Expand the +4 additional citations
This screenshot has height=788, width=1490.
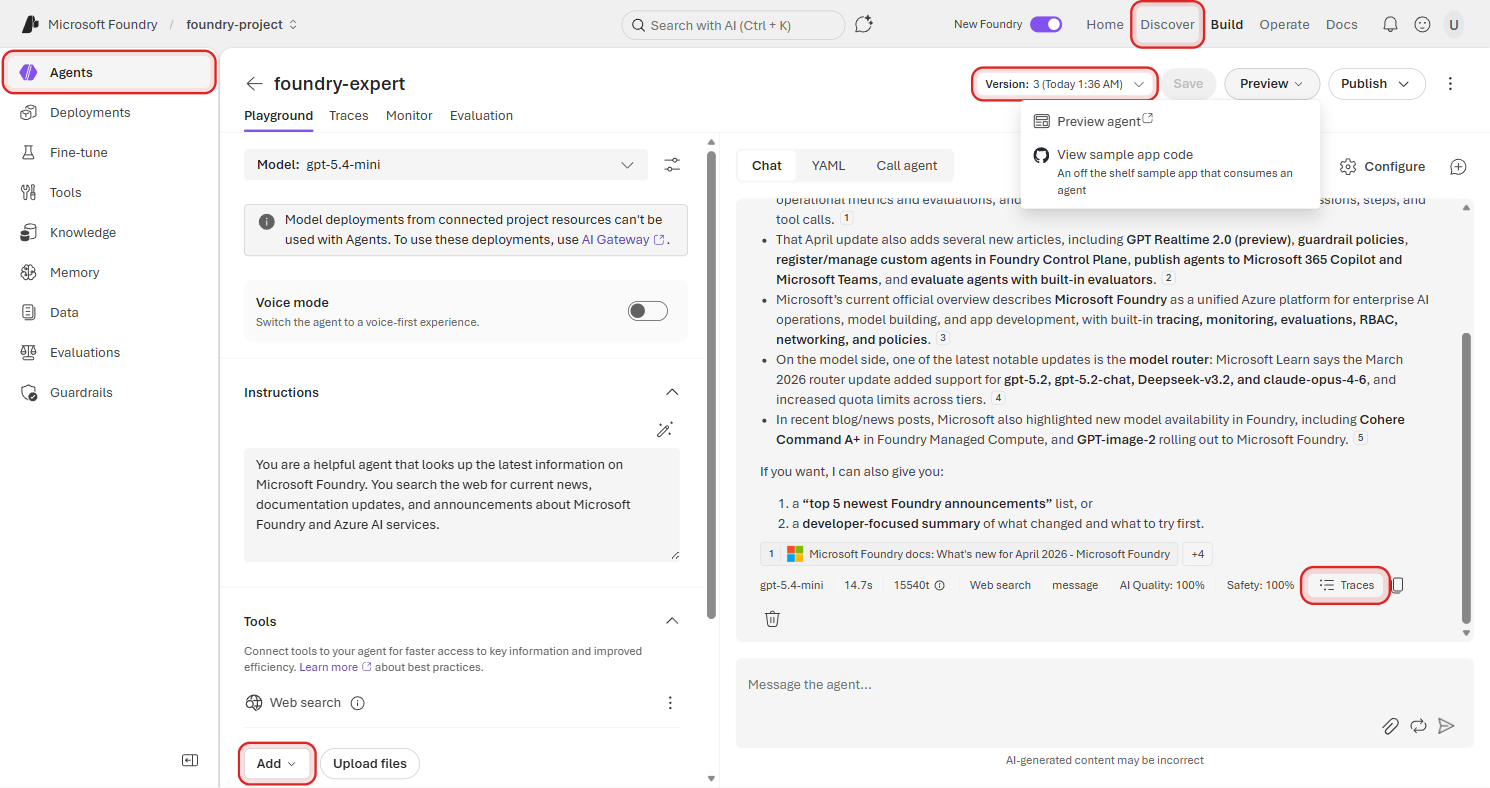click(1197, 554)
